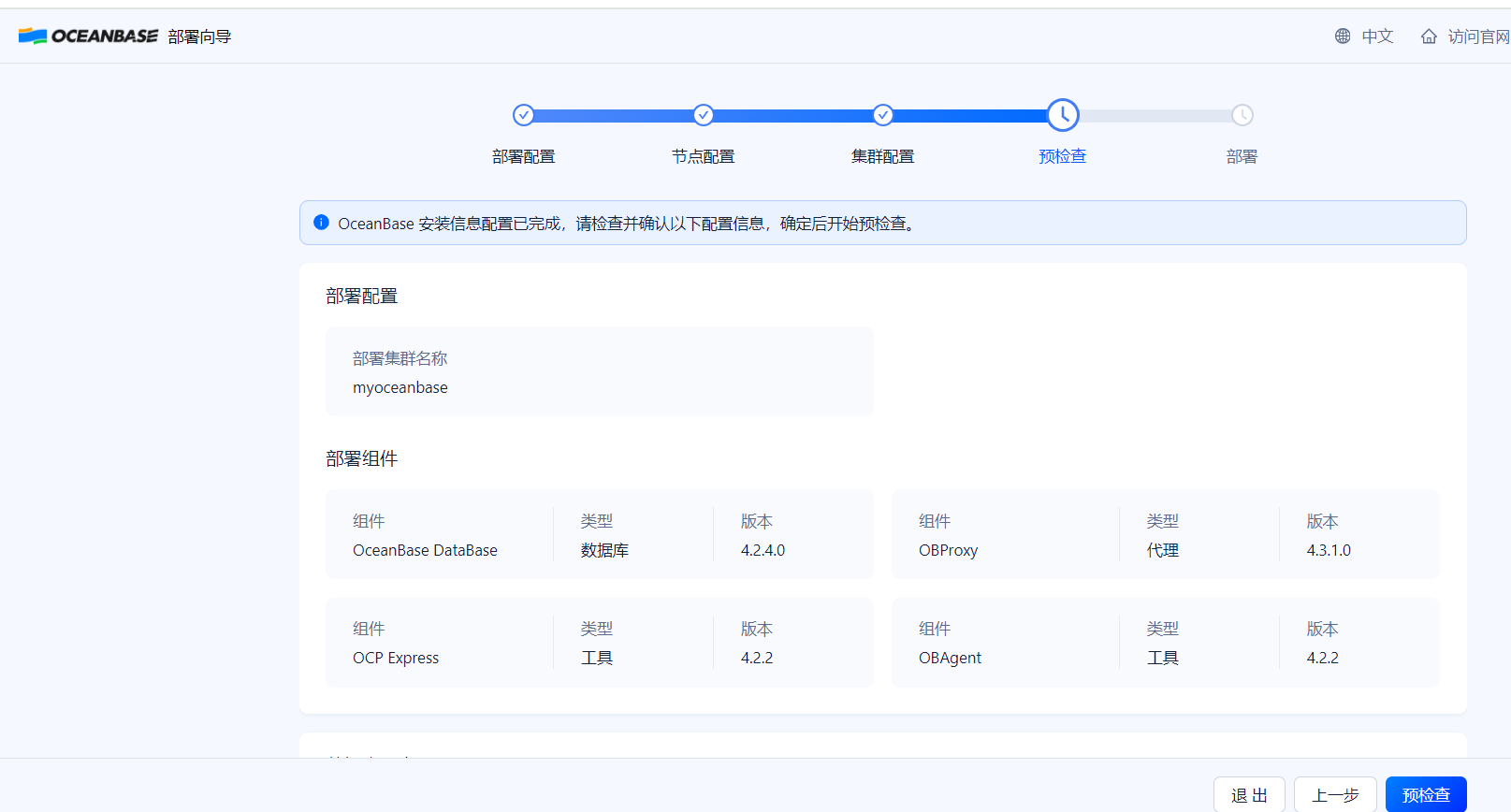Select the 部署配置 step label
This screenshot has width=1511, height=812.
click(524, 156)
